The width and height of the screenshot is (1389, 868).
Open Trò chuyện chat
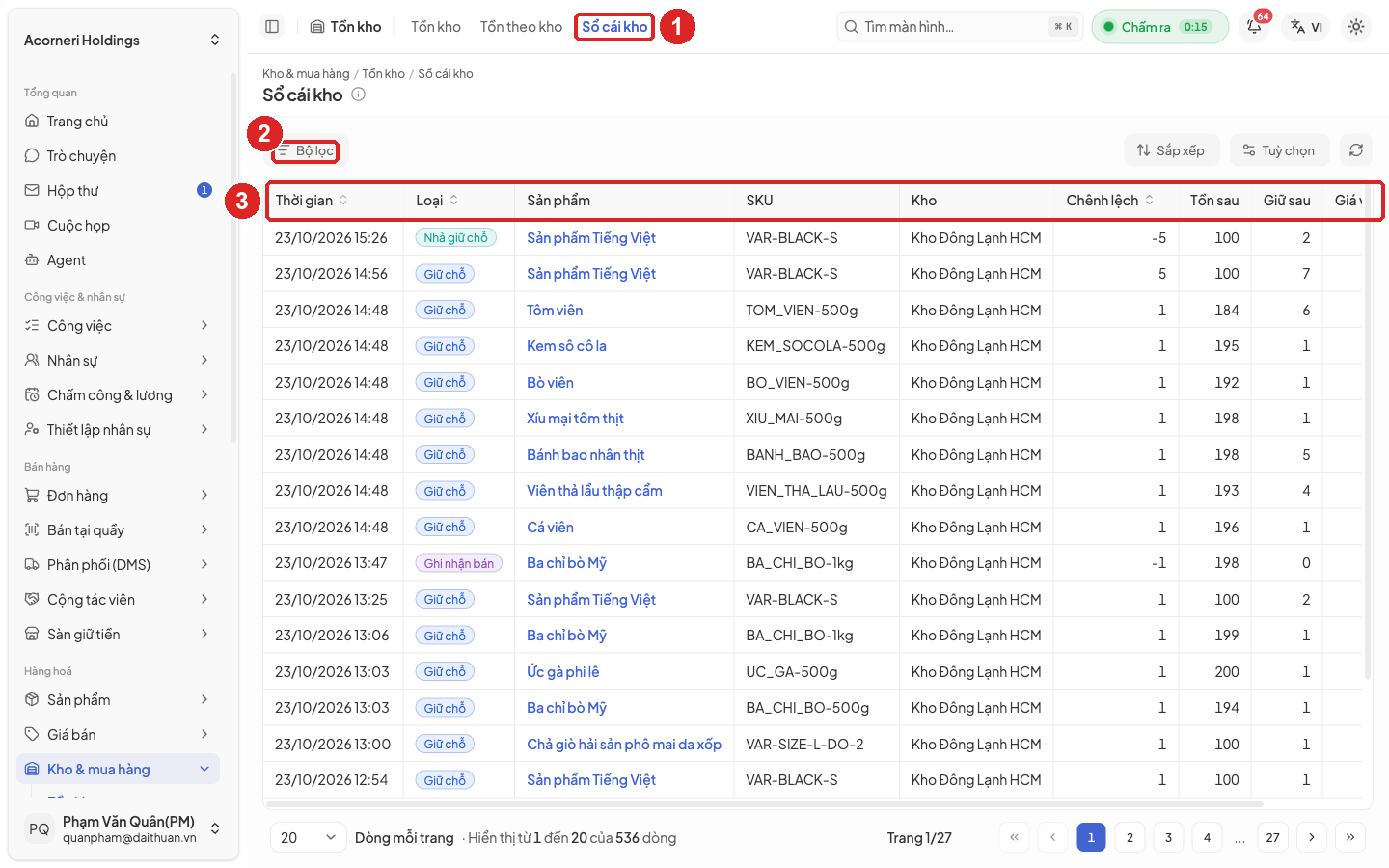point(119,156)
